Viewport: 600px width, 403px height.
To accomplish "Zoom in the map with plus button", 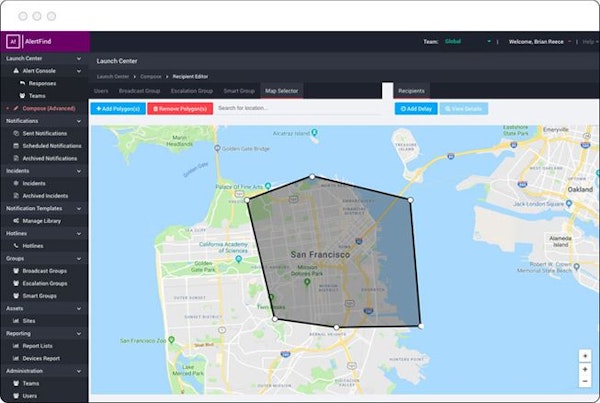I will click(x=585, y=369).
